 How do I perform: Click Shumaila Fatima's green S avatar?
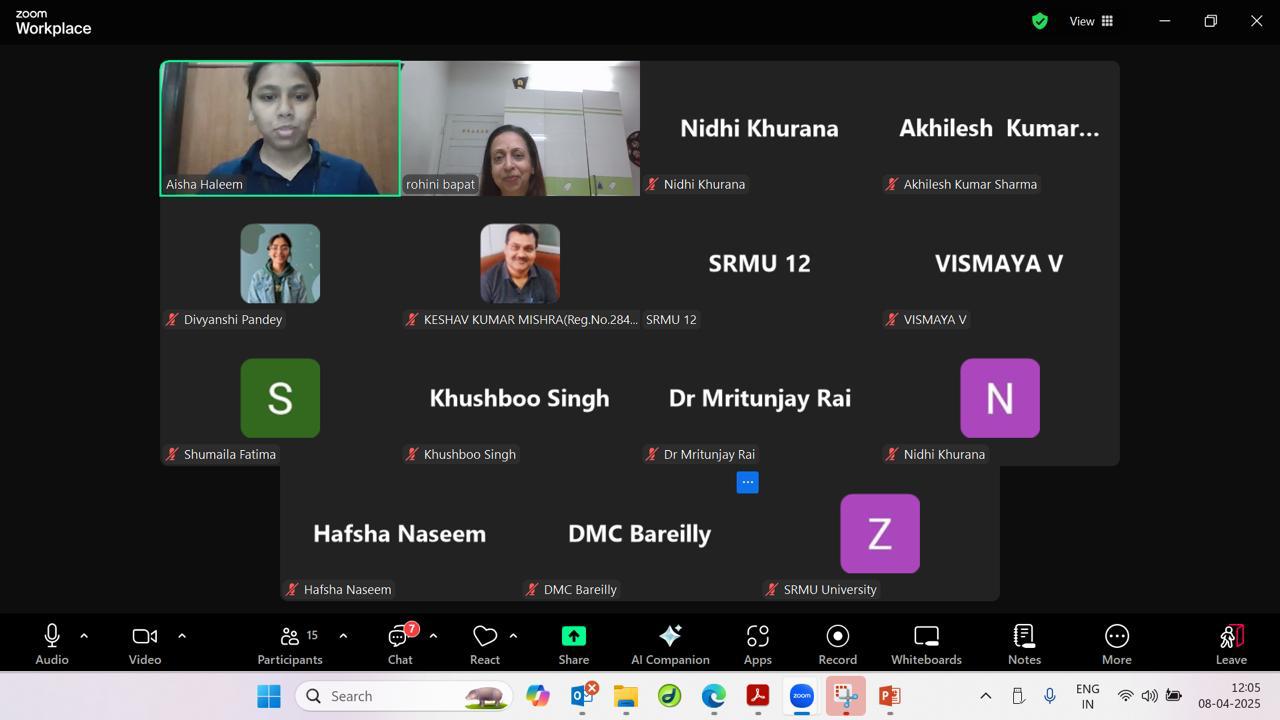coord(280,398)
